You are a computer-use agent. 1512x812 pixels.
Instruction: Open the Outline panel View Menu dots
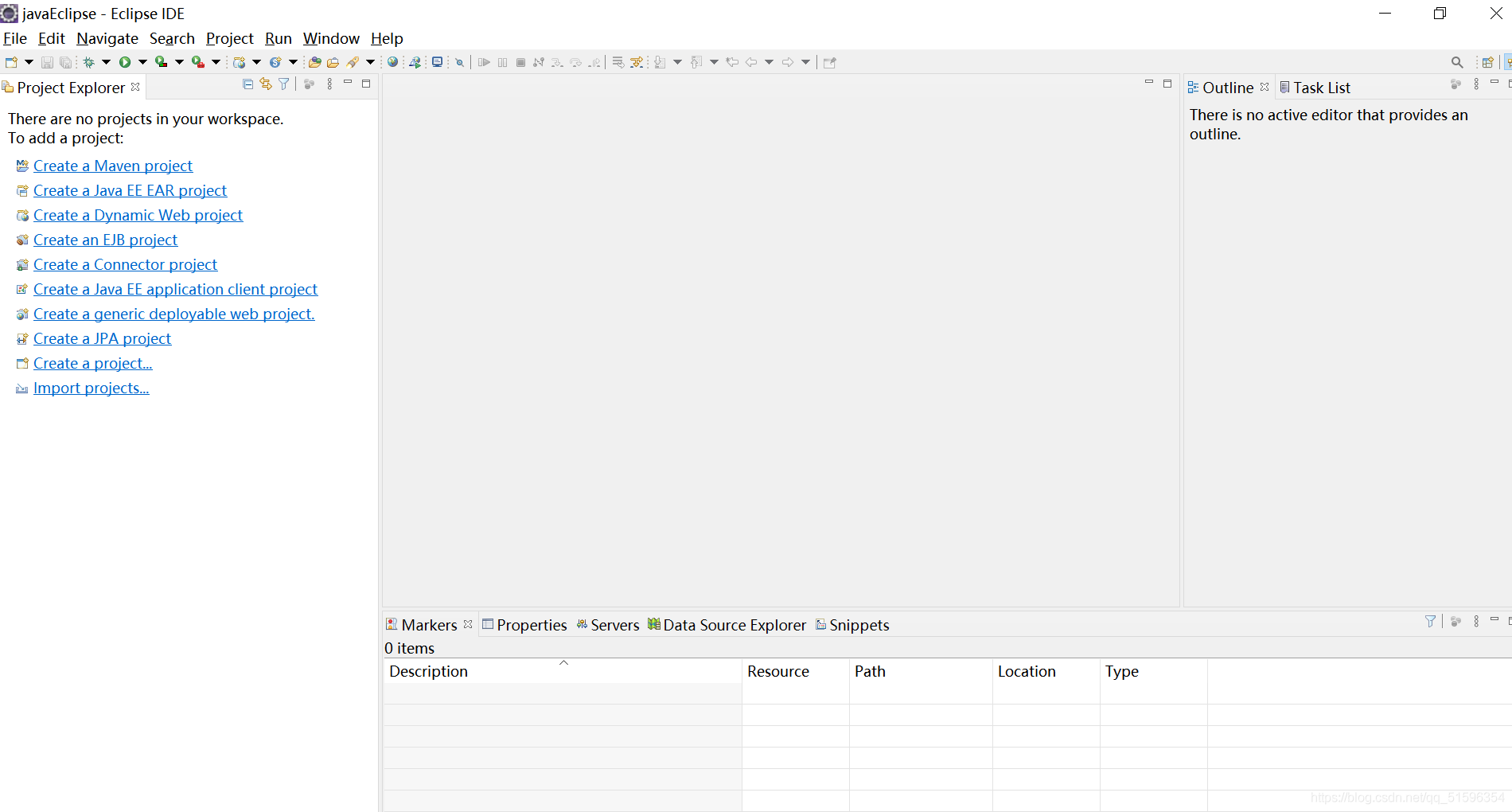pyautogui.click(x=1476, y=84)
